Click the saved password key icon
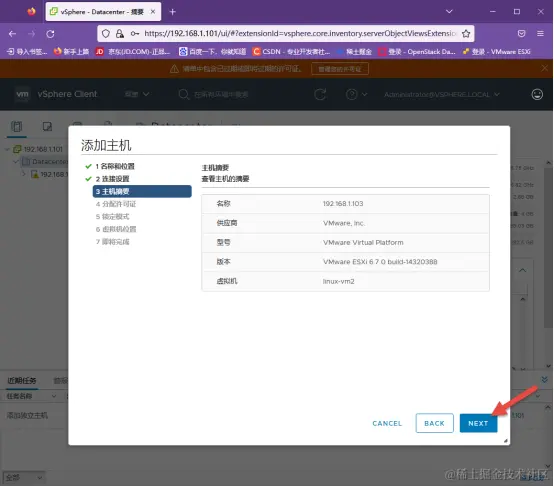This screenshot has width=554, height=486. point(135,34)
